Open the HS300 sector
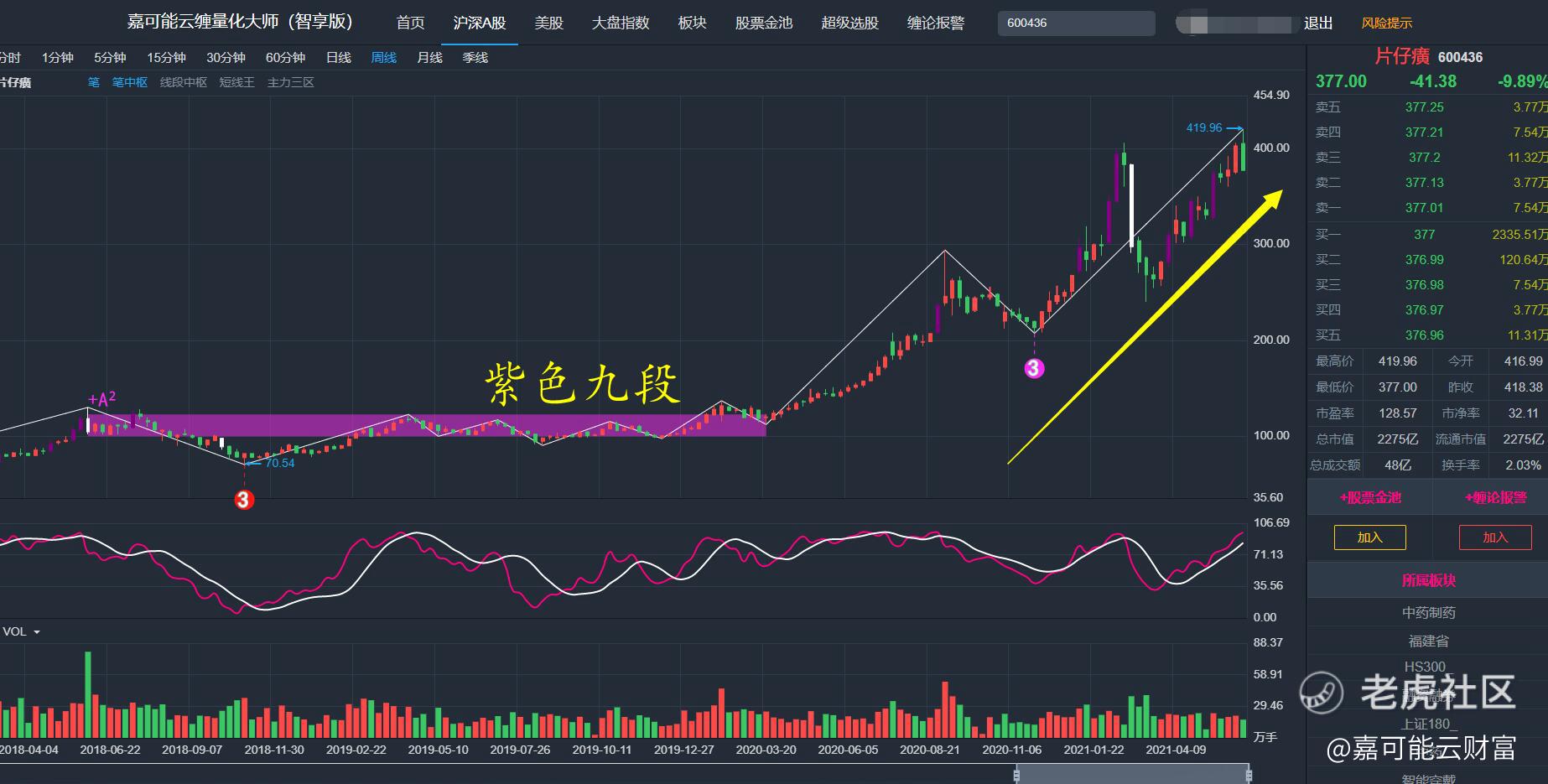 1426,667
